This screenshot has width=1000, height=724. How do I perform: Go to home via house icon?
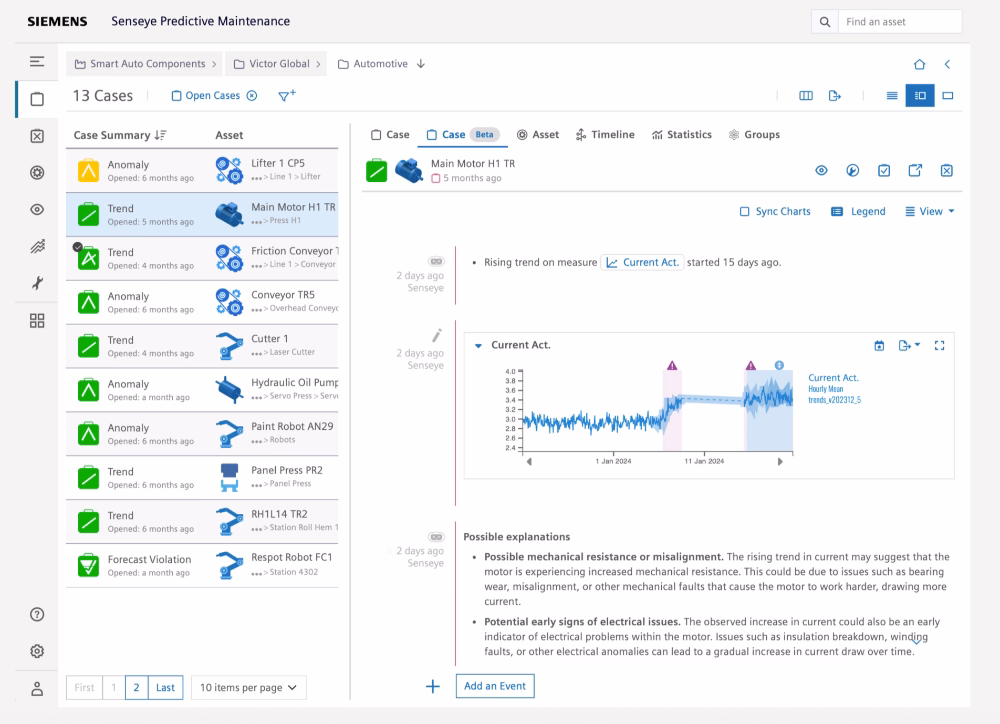click(x=919, y=64)
